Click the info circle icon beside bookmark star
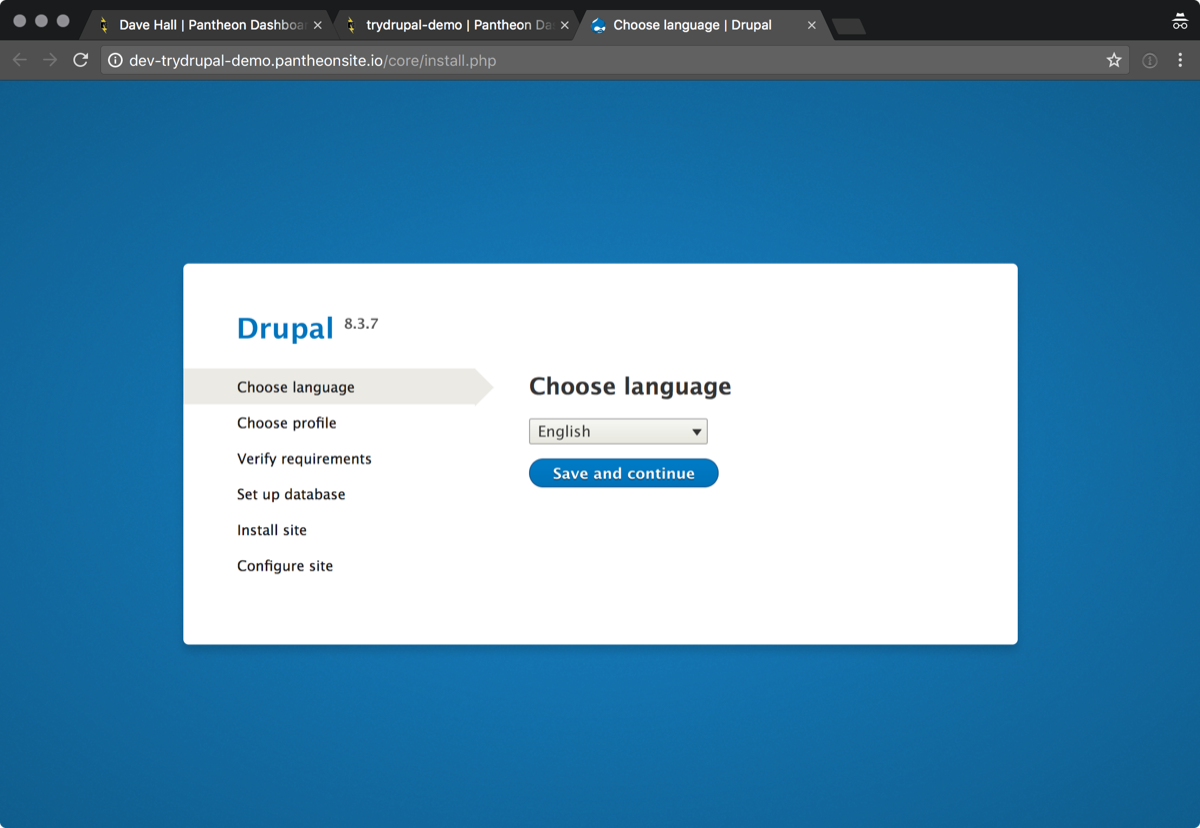The image size is (1200, 828). pos(1150,61)
